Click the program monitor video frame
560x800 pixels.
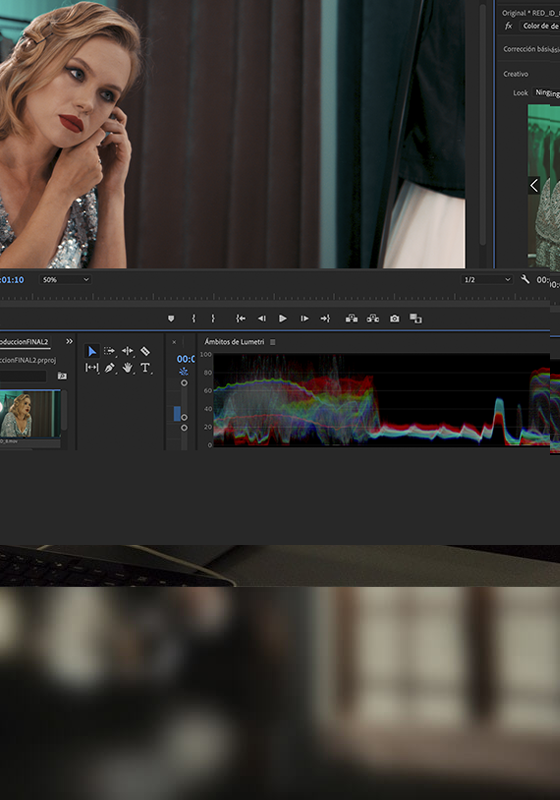[x=233, y=134]
